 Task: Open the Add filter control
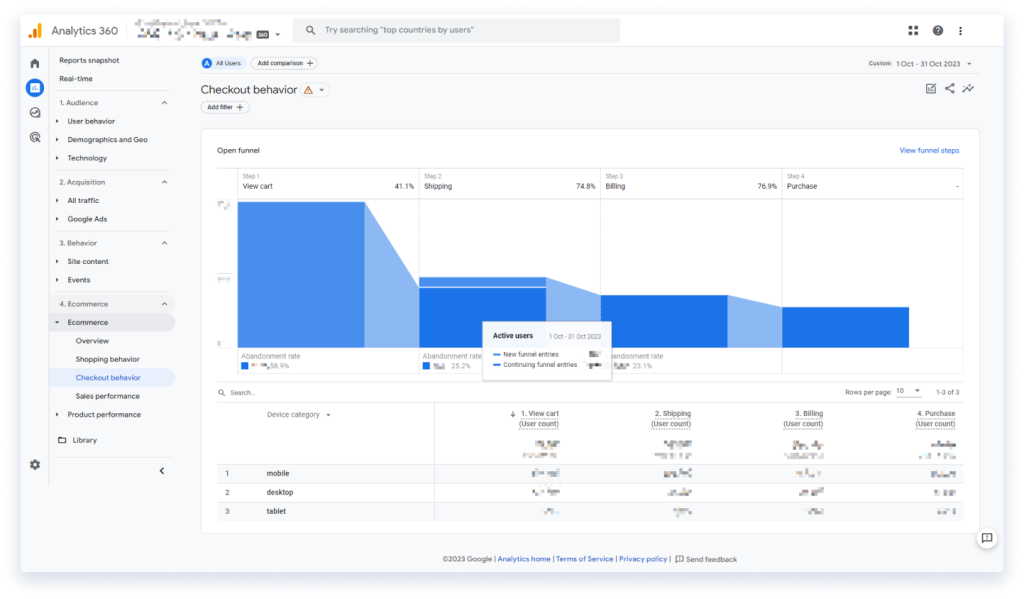pos(224,107)
